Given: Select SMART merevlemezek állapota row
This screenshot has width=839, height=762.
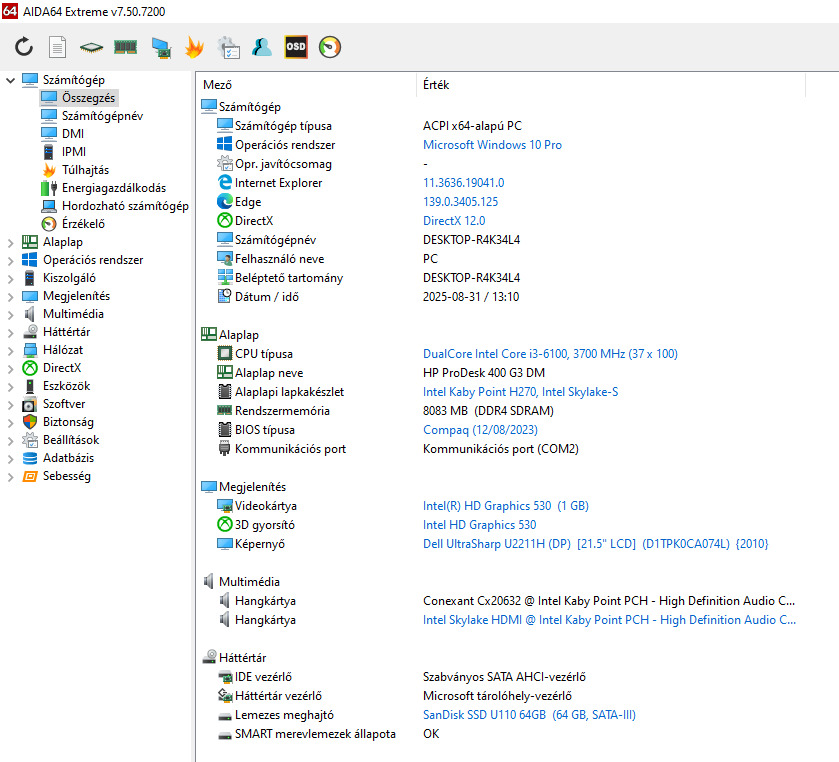Looking at the screenshot, I should click(503, 734).
